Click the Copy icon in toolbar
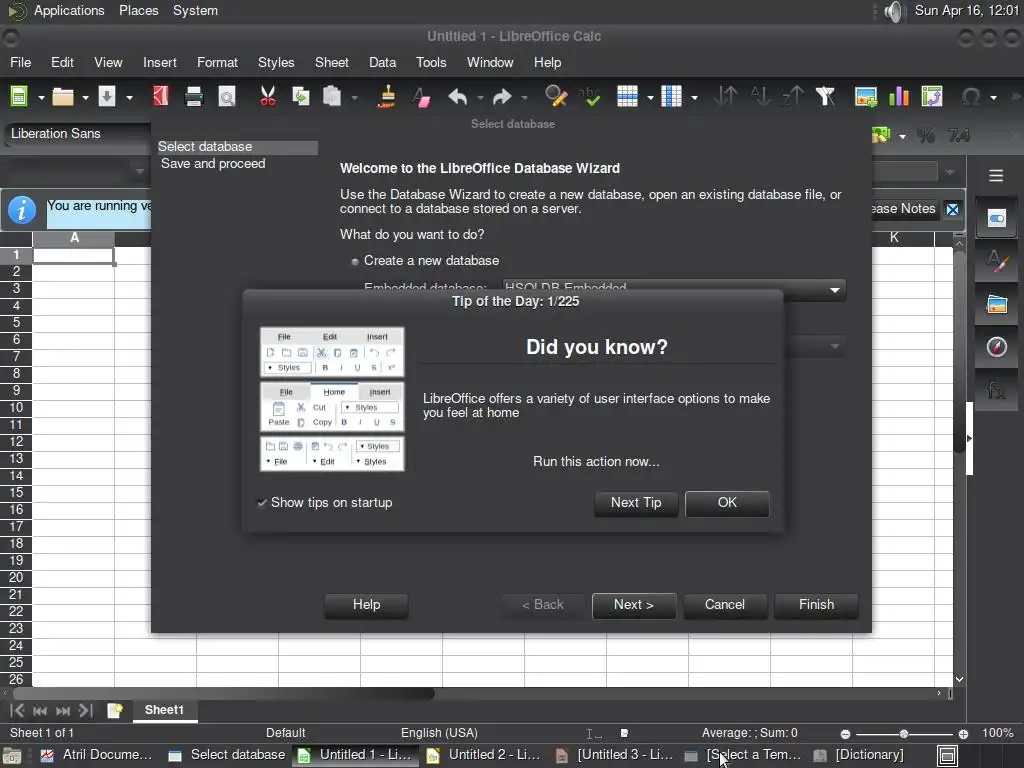 [x=300, y=97]
